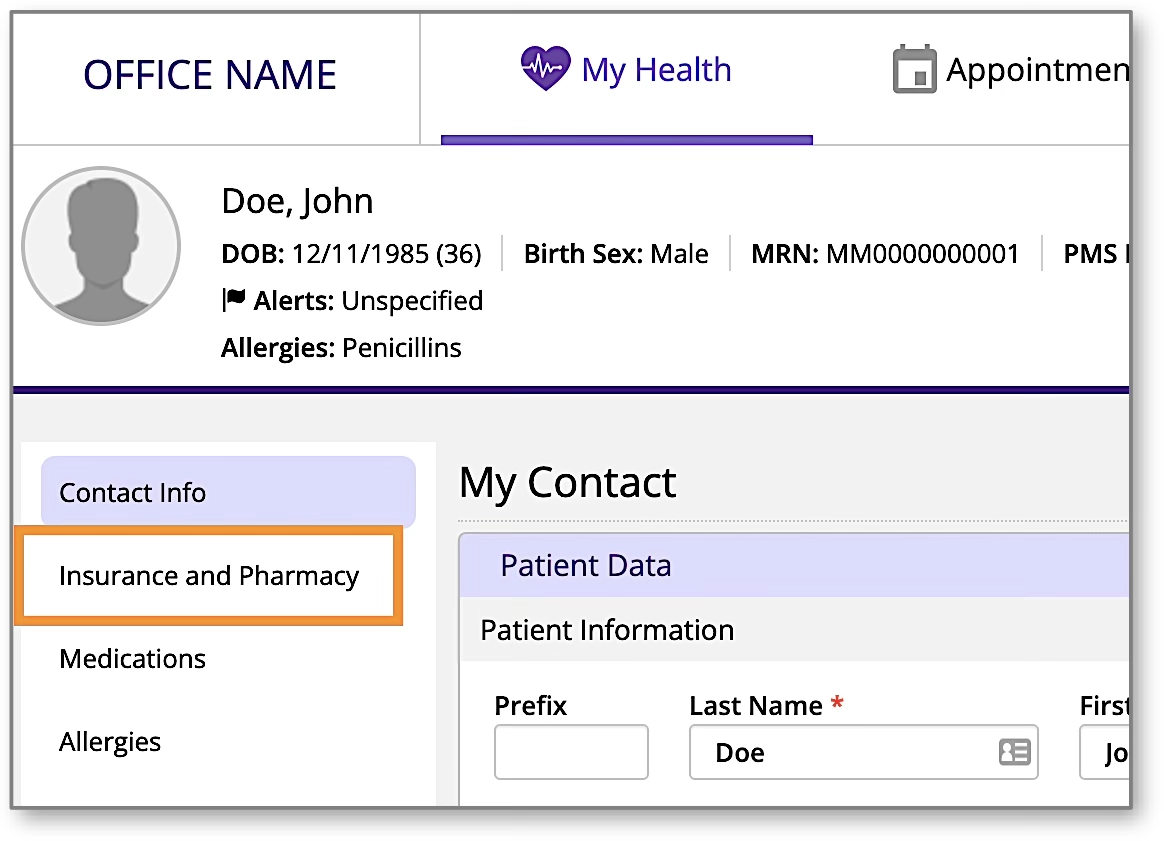Select Contact Info in the sidebar
1164x841 pixels.
pos(228,492)
